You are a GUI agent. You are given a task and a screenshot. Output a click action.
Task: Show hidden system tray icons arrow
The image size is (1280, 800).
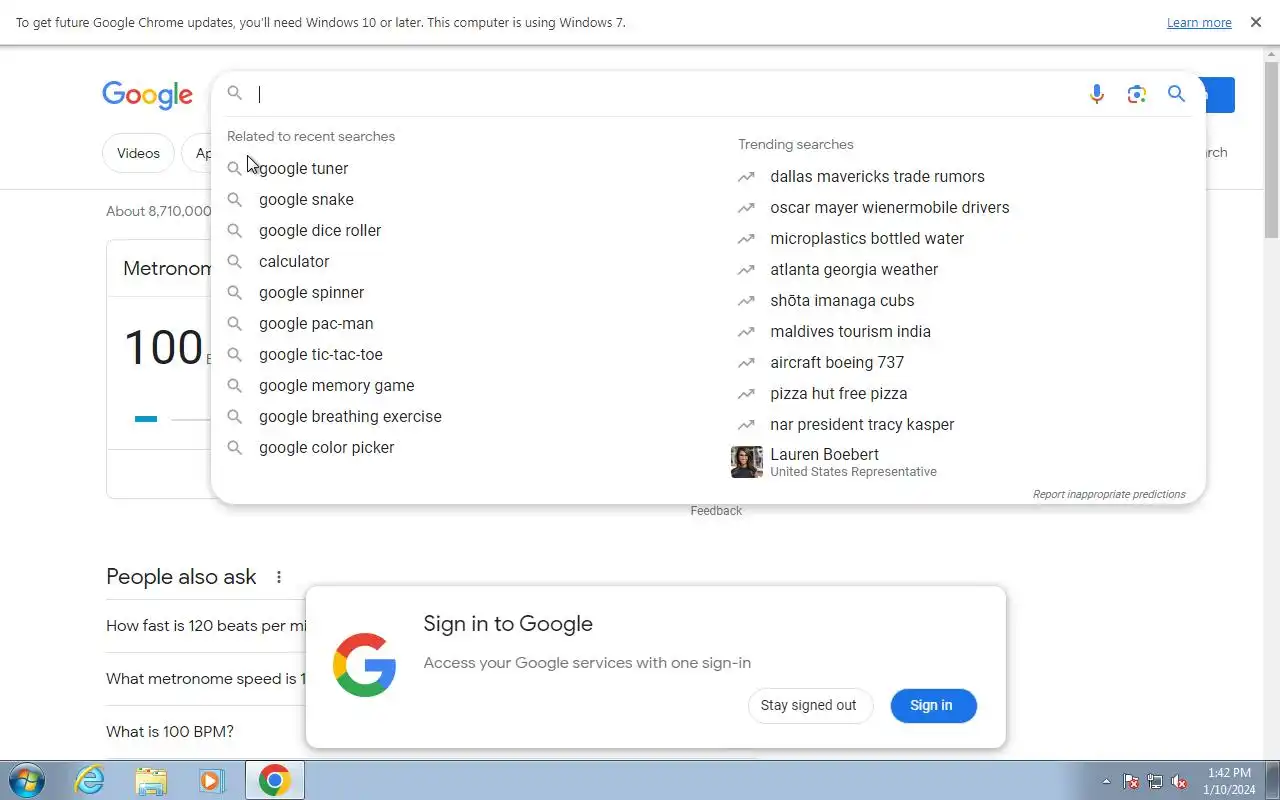pos(1106,782)
